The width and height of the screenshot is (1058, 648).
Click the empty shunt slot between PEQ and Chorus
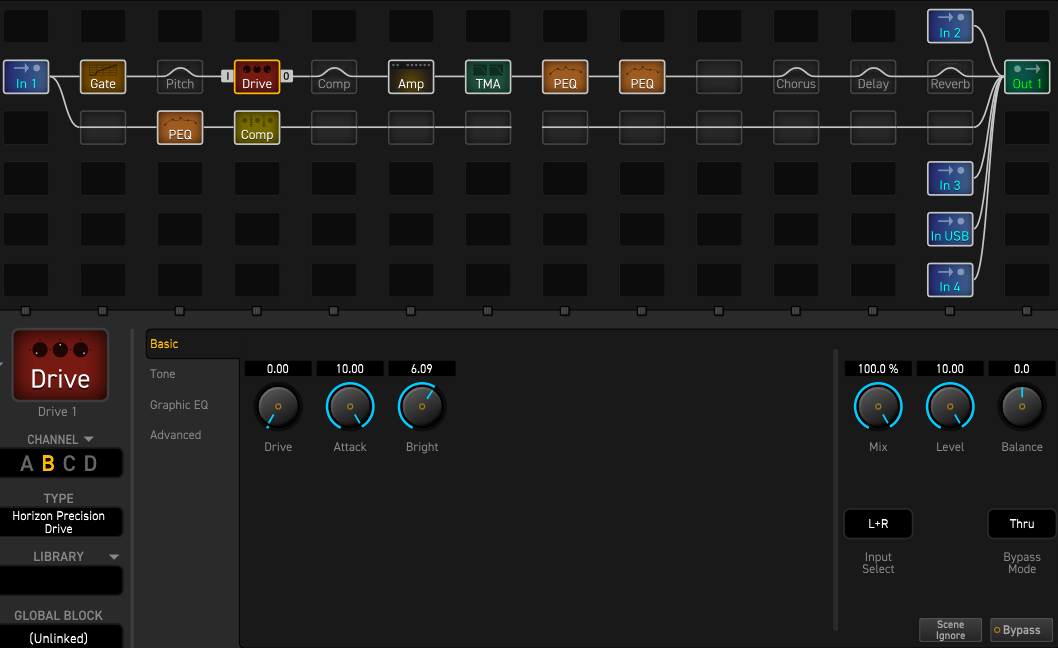719,76
